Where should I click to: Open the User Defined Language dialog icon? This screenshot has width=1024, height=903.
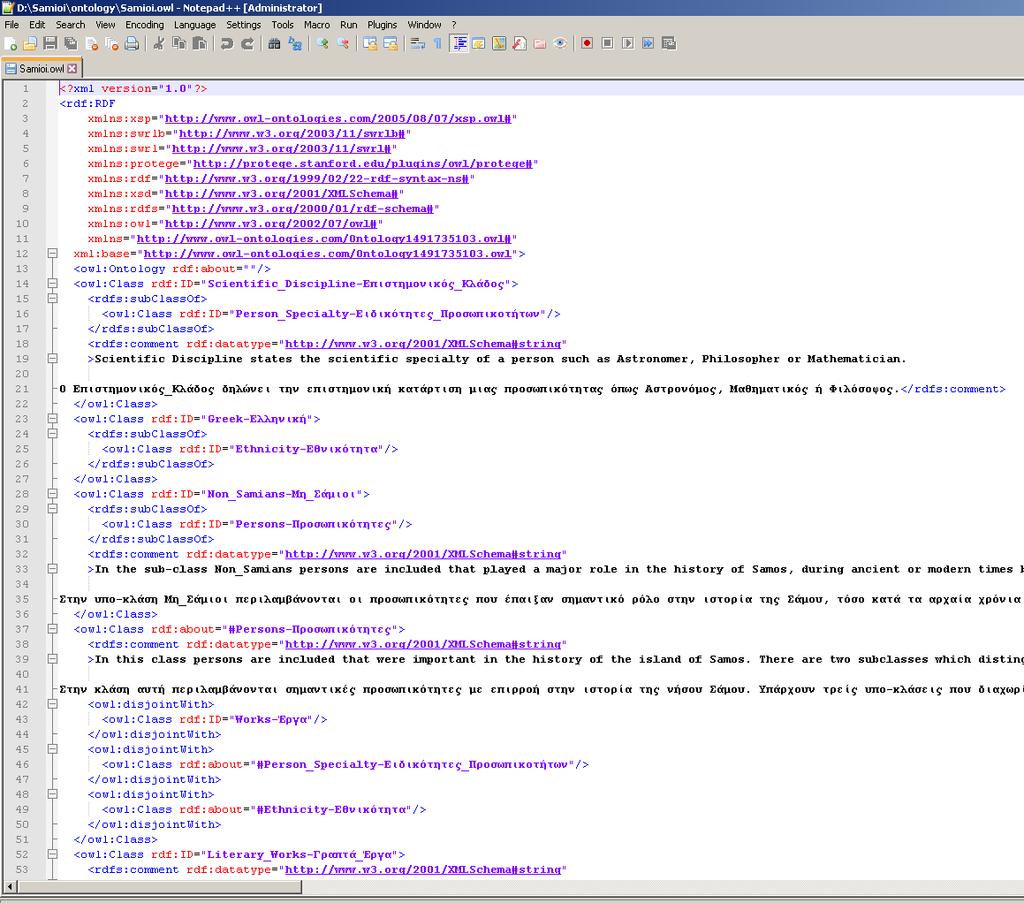click(479, 44)
